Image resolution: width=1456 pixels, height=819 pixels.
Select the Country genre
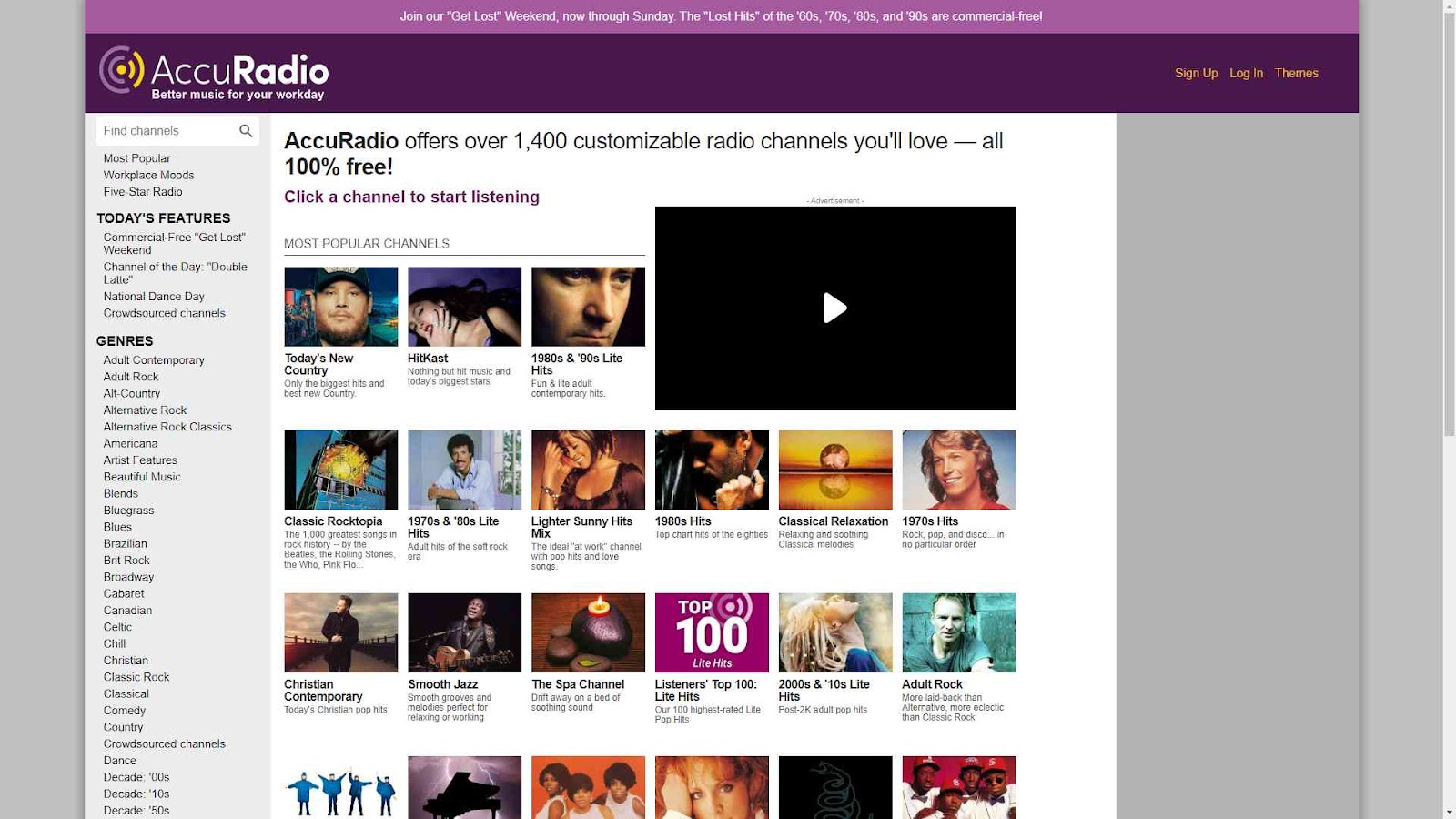pyautogui.click(x=123, y=727)
